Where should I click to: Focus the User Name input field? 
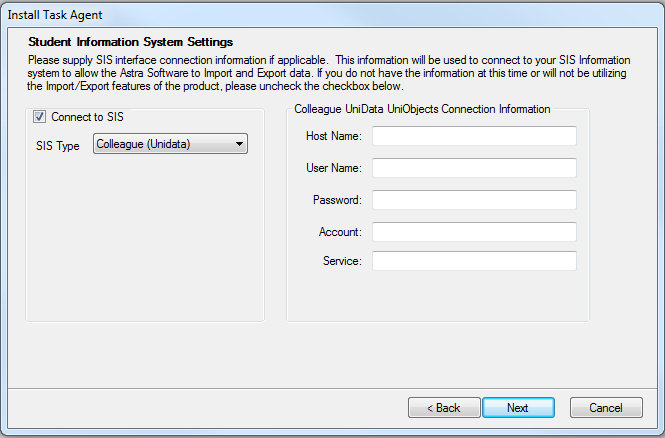click(474, 168)
